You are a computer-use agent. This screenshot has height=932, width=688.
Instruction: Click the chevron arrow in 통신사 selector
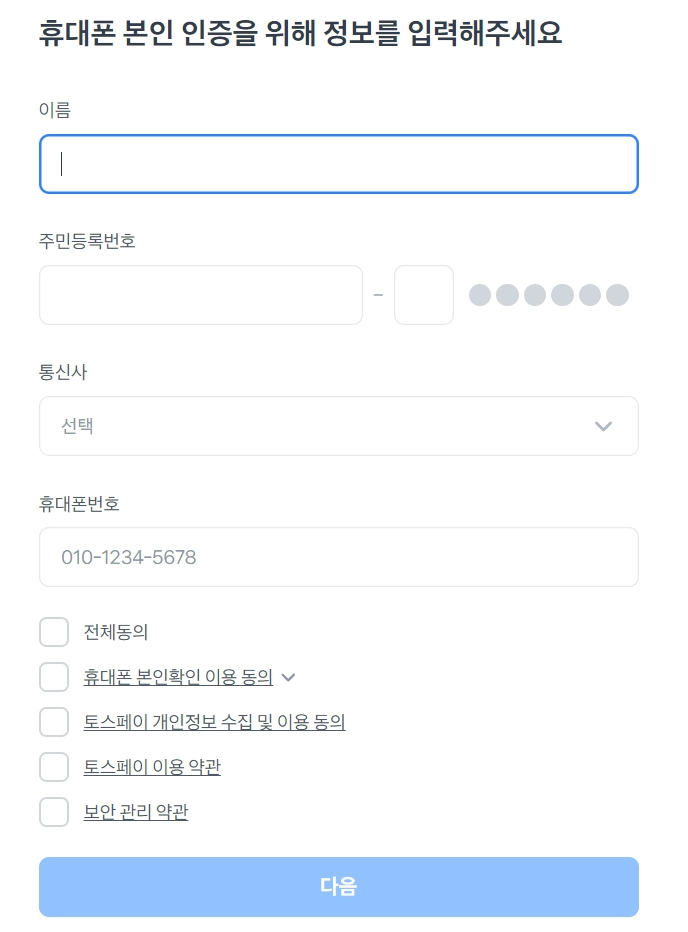[603, 426]
